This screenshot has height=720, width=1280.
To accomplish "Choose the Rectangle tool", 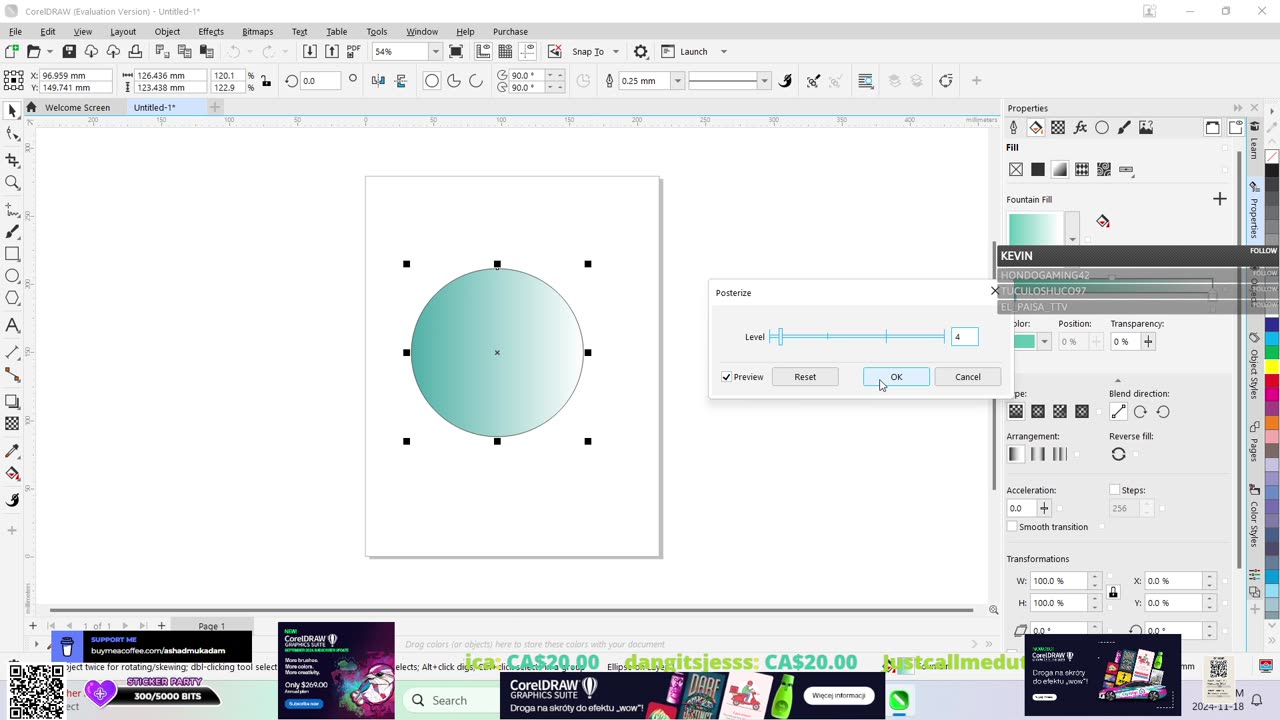I will pyautogui.click(x=12, y=254).
